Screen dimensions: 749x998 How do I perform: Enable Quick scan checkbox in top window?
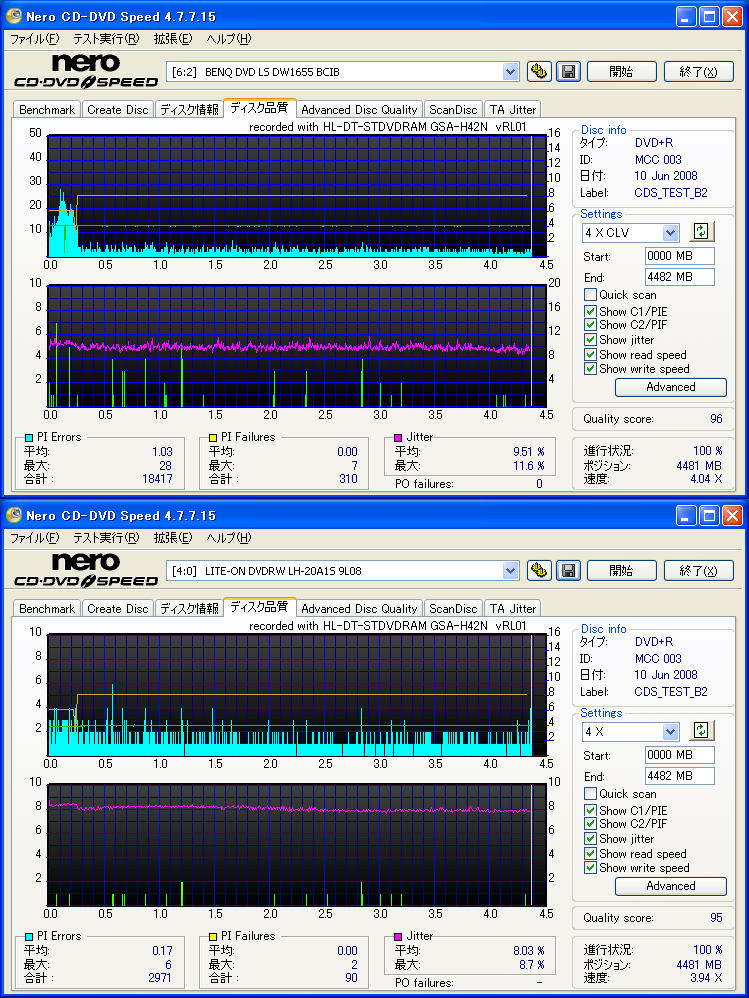(590, 295)
